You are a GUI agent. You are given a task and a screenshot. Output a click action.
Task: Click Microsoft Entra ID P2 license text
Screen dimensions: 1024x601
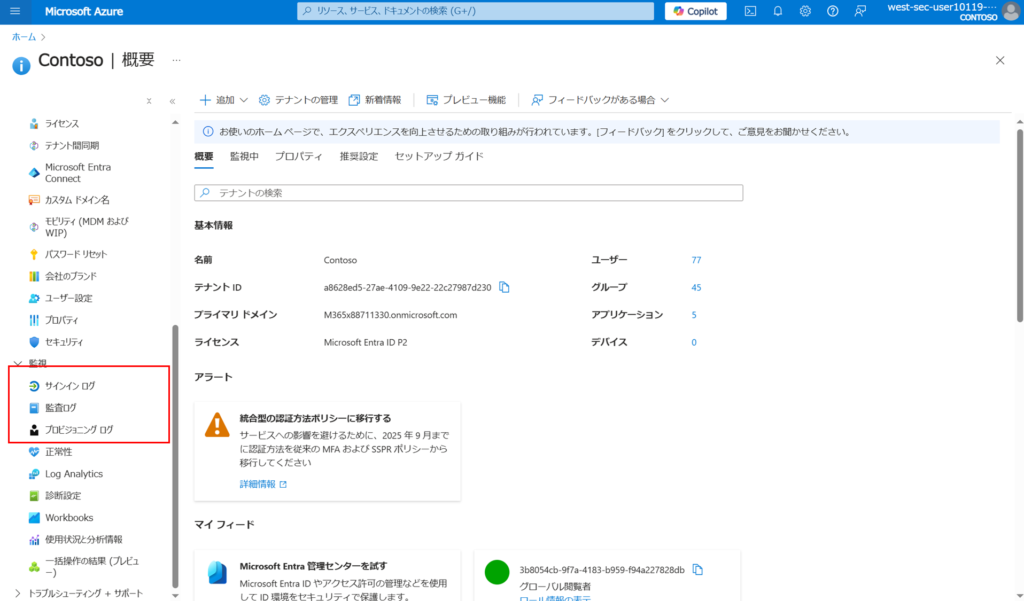click(366, 342)
